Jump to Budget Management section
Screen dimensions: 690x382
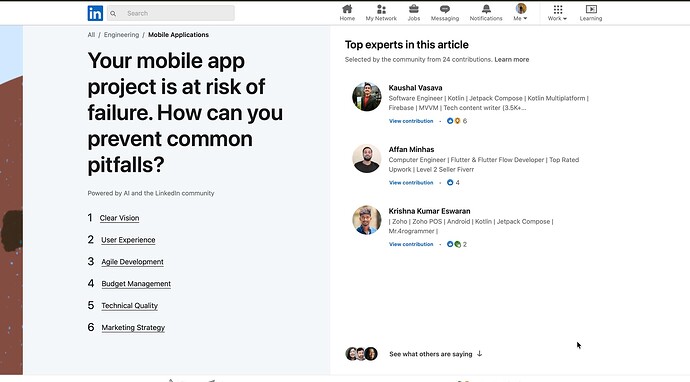136,284
